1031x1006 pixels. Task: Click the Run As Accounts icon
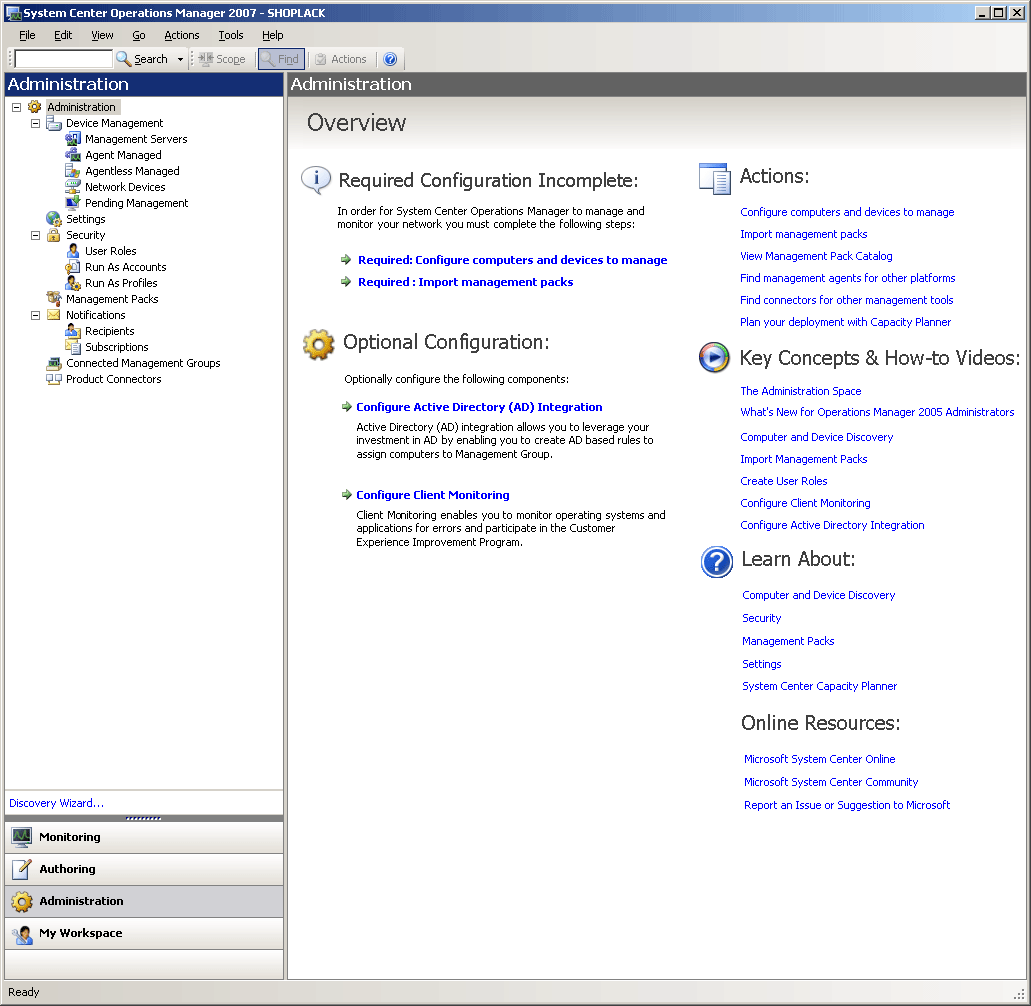point(72,267)
